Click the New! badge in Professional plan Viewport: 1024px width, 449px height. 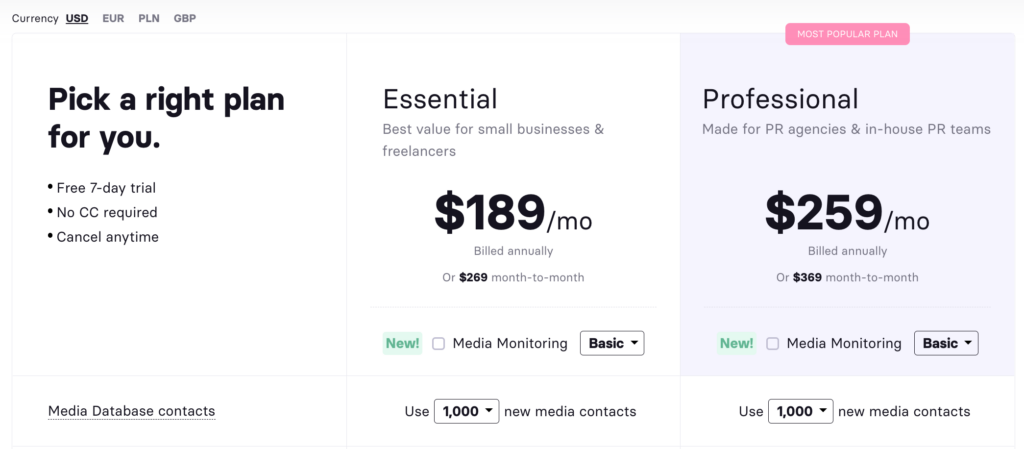point(736,343)
